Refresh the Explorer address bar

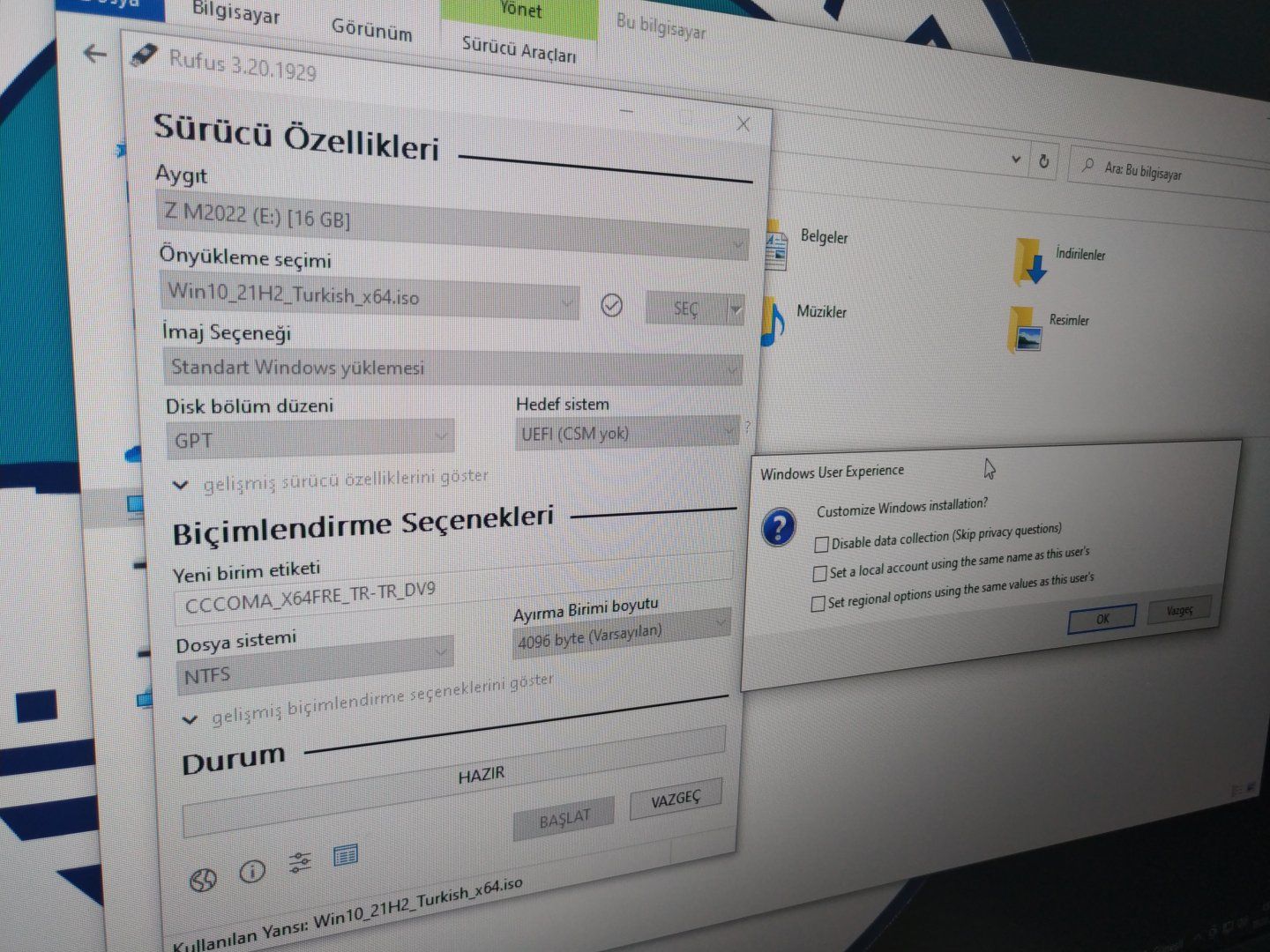[1044, 161]
